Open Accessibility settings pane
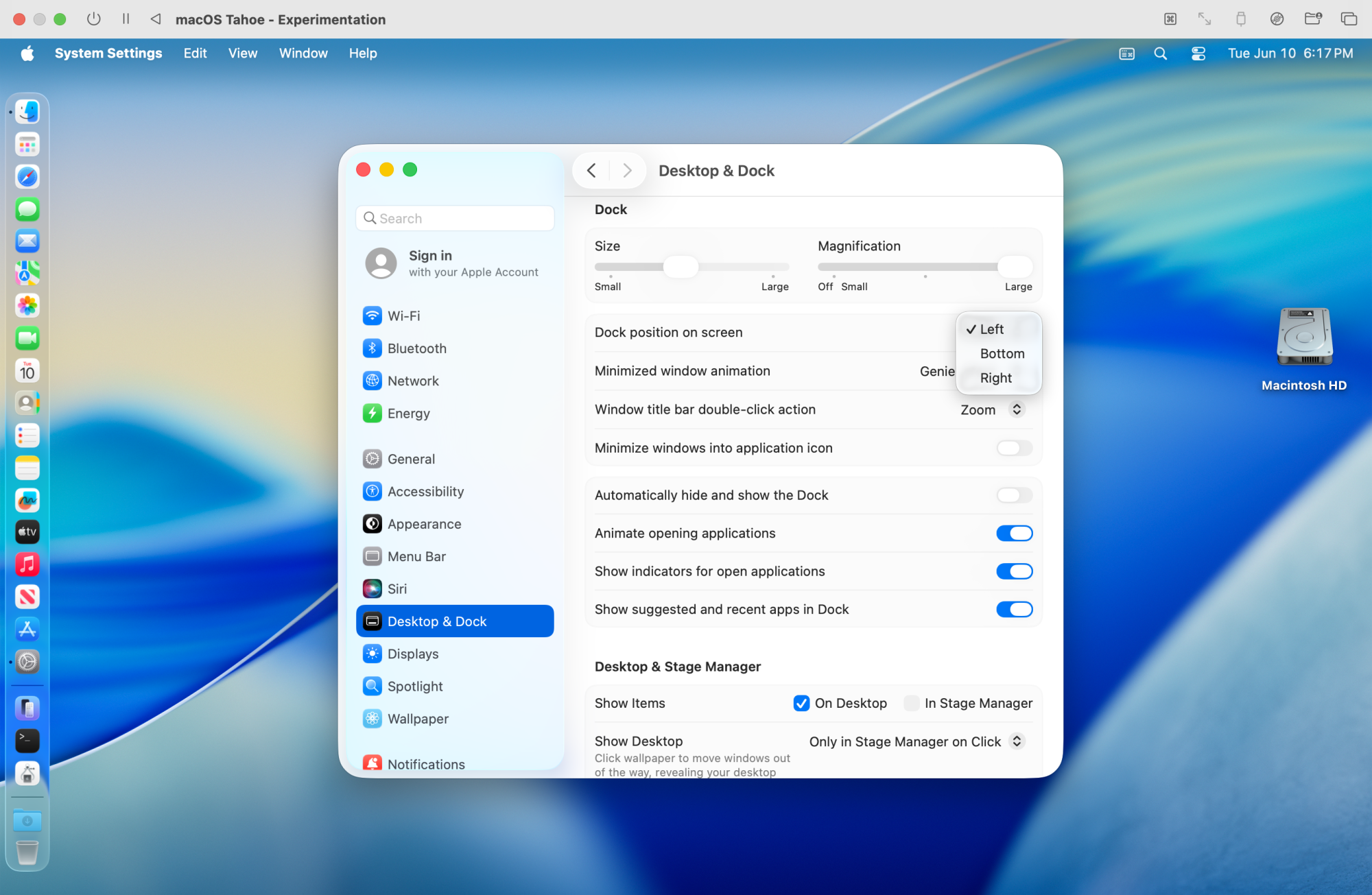1372x895 pixels. [x=425, y=491]
